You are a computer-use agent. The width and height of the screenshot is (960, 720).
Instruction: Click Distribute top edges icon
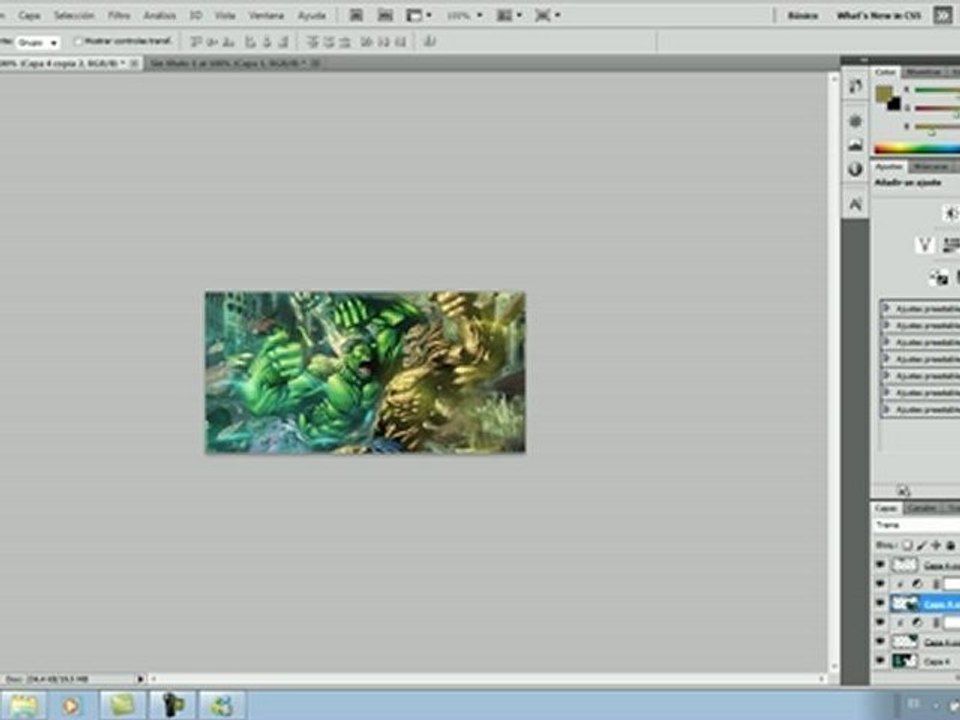tap(312, 42)
